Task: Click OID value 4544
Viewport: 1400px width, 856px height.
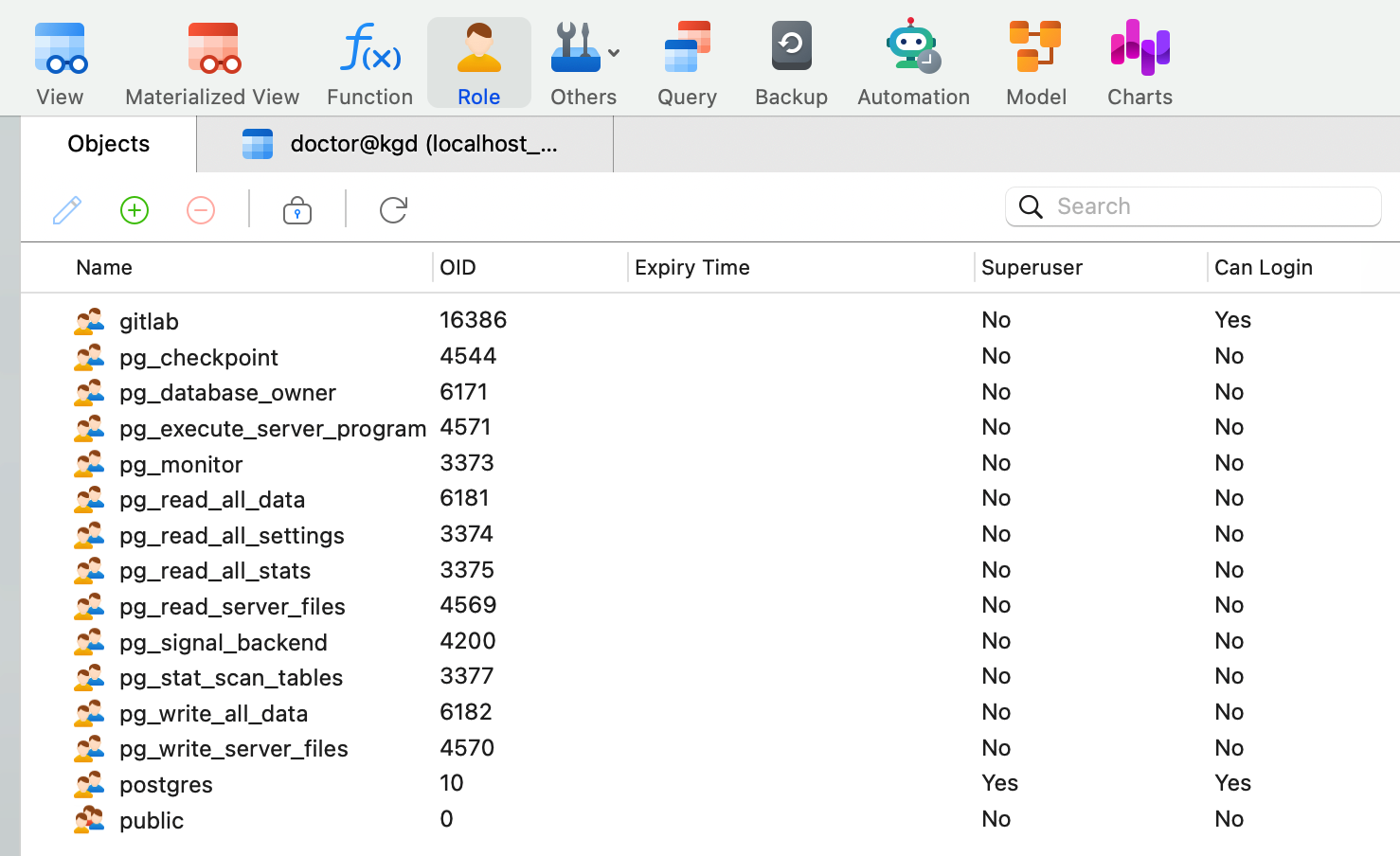Action: 468,356
